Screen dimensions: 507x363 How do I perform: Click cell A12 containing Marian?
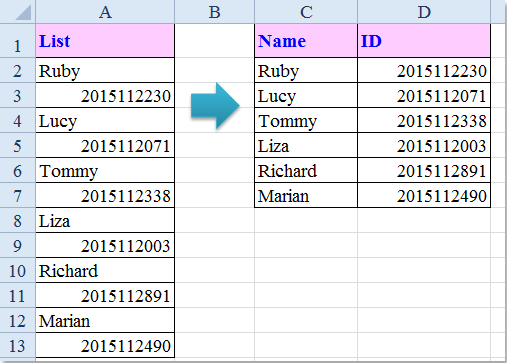point(105,320)
